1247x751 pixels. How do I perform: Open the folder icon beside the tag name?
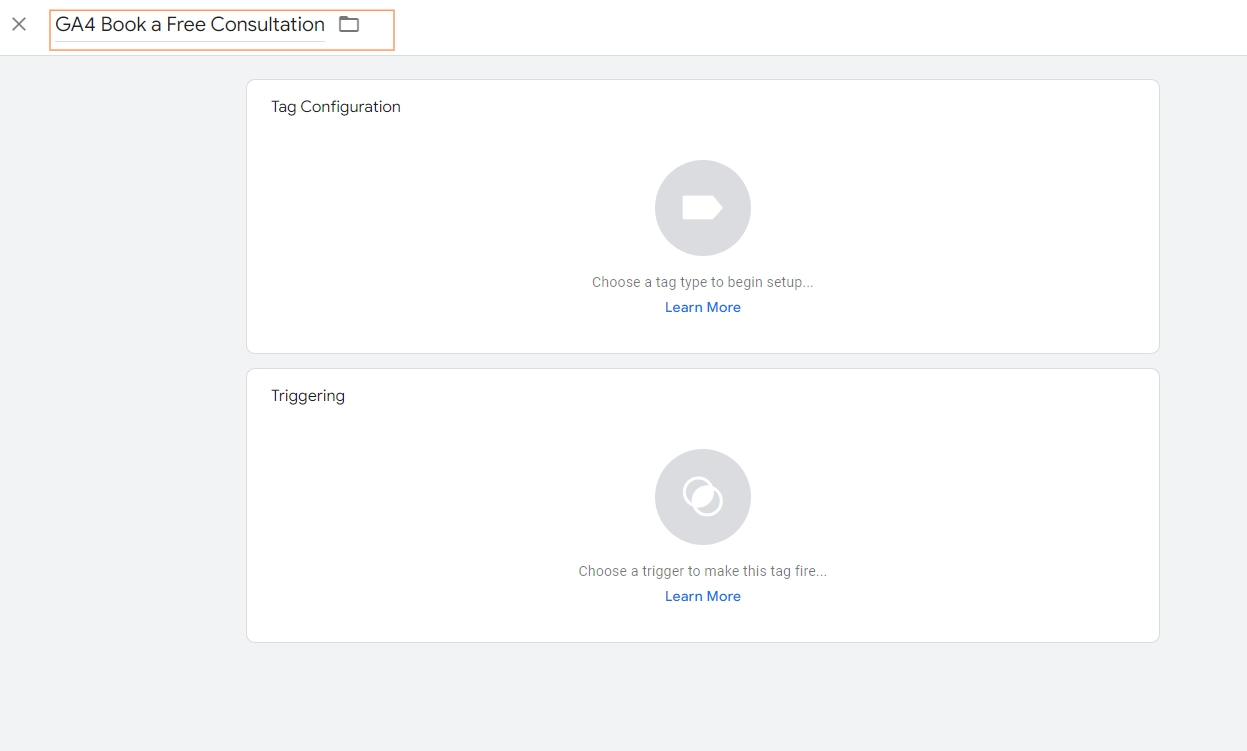349,24
